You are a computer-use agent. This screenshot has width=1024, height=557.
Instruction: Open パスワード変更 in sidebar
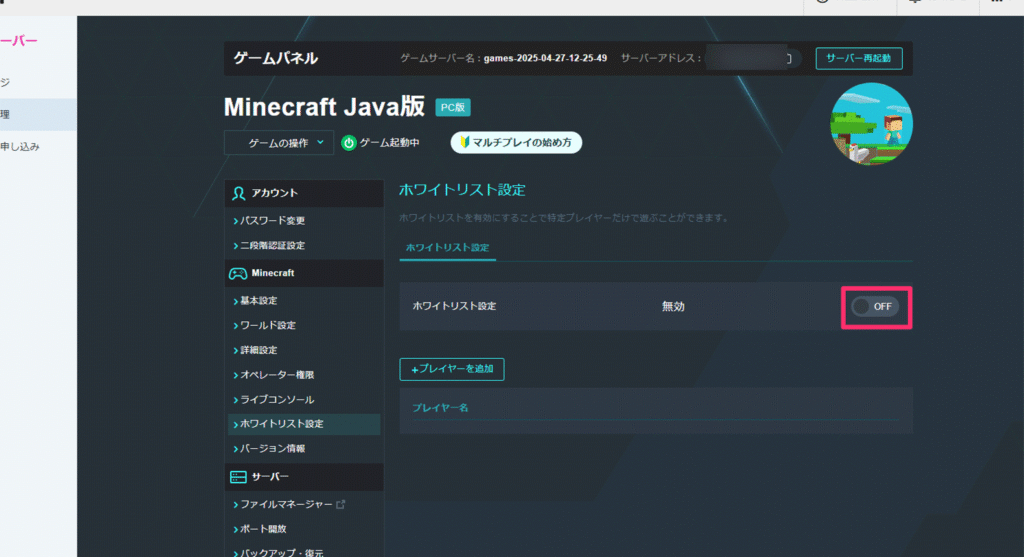tap(272, 221)
